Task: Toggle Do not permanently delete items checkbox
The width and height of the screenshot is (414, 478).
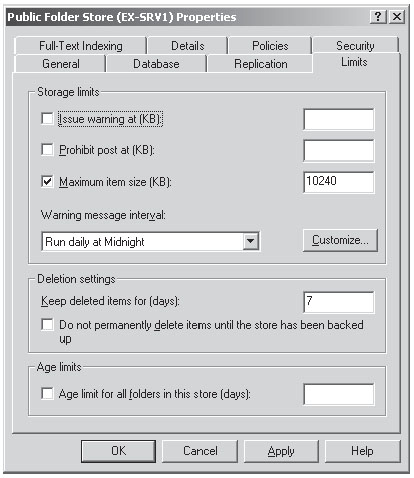Action: 47,324
